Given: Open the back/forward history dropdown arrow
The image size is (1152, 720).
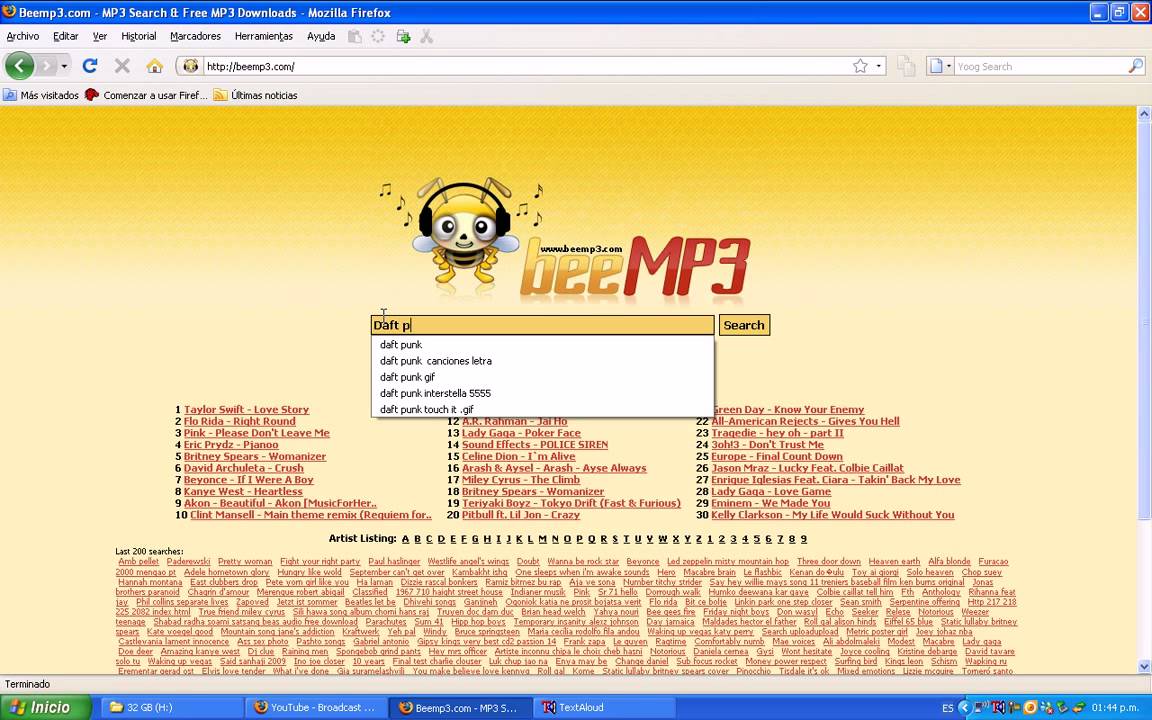Looking at the screenshot, I should coord(64,66).
